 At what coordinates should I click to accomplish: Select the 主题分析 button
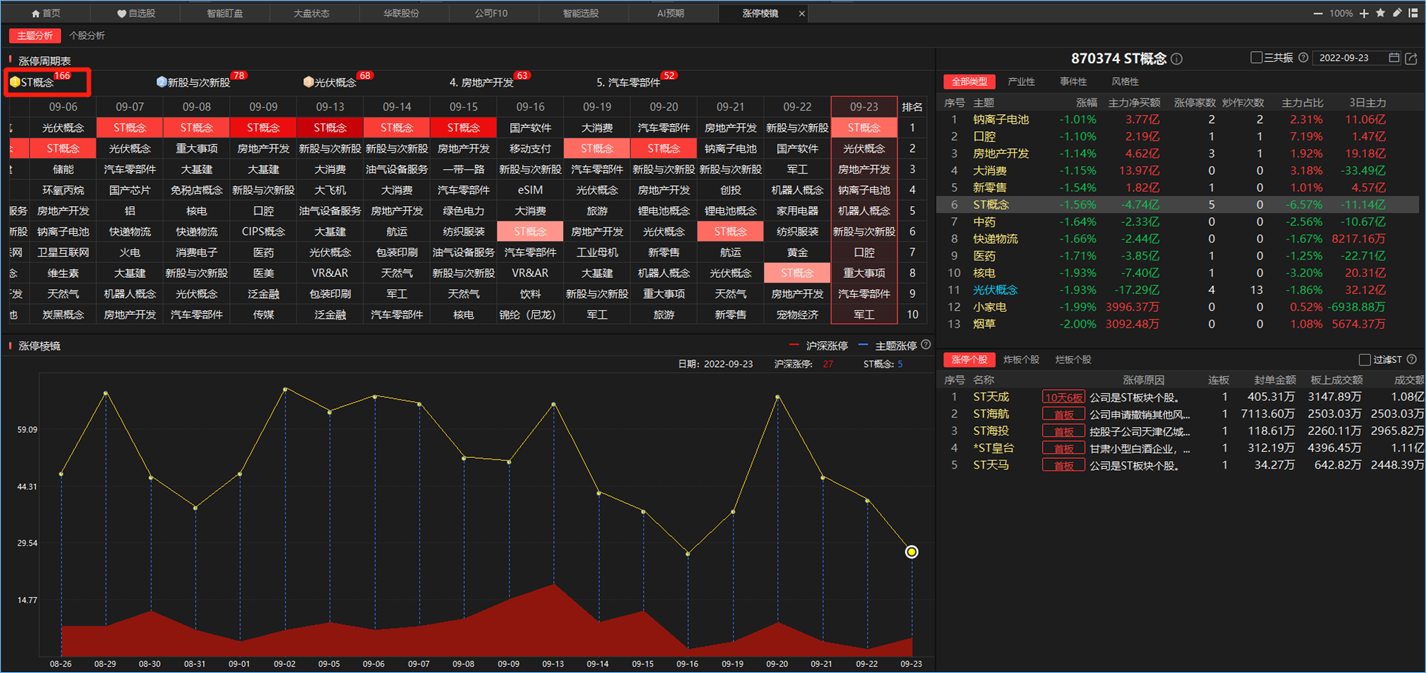tap(35, 35)
